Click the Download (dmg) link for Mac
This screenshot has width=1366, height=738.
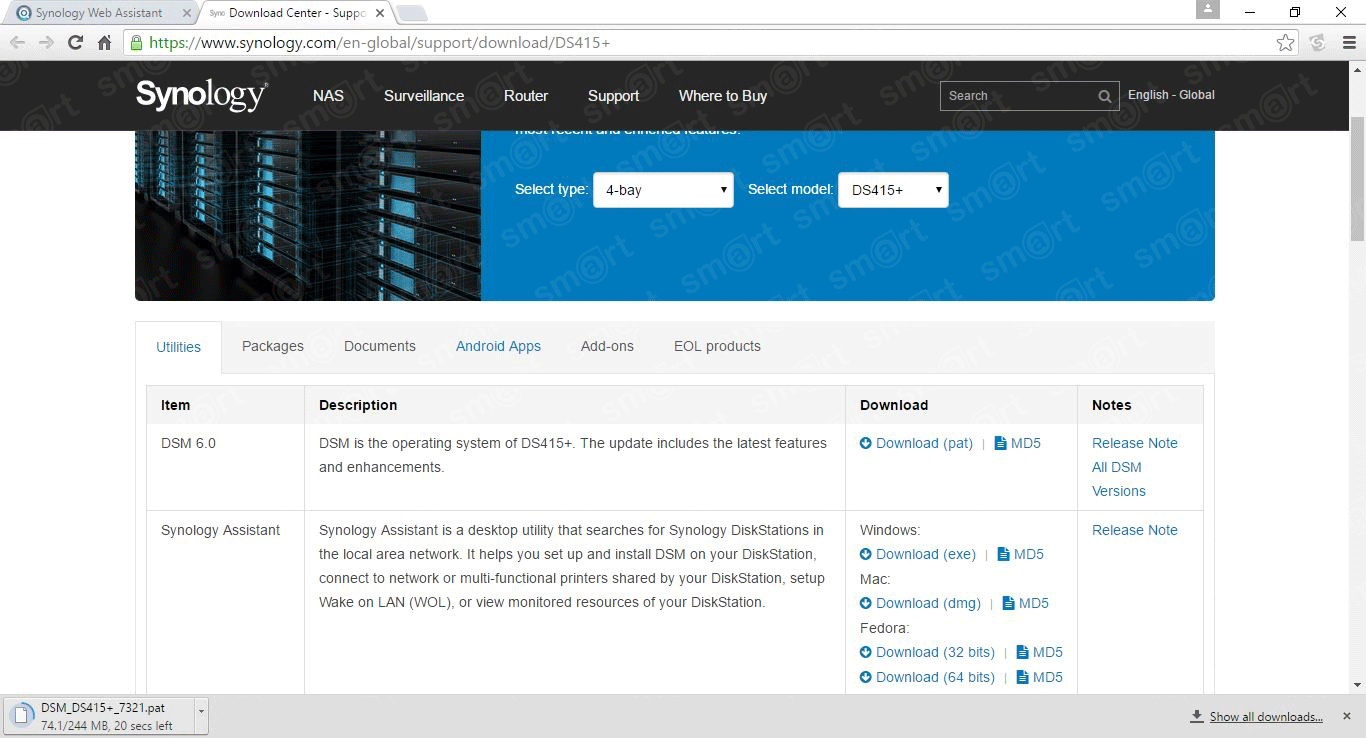pyautogui.click(x=928, y=603)
